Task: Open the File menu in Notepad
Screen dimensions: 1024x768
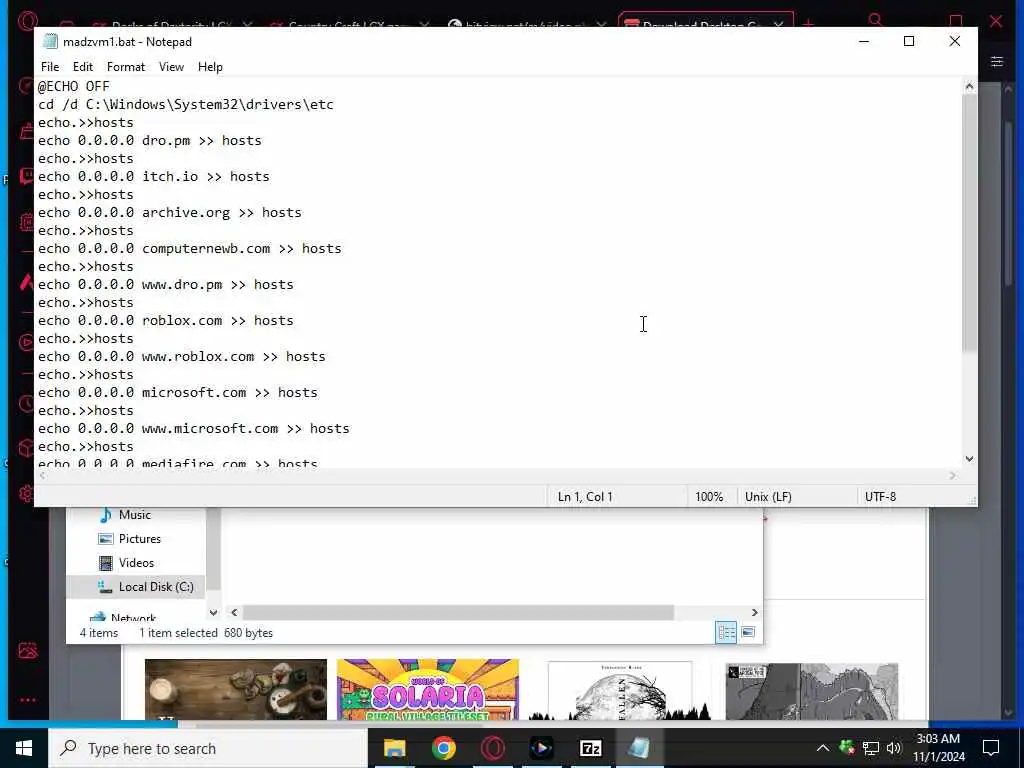Action: tap(50, 67)
